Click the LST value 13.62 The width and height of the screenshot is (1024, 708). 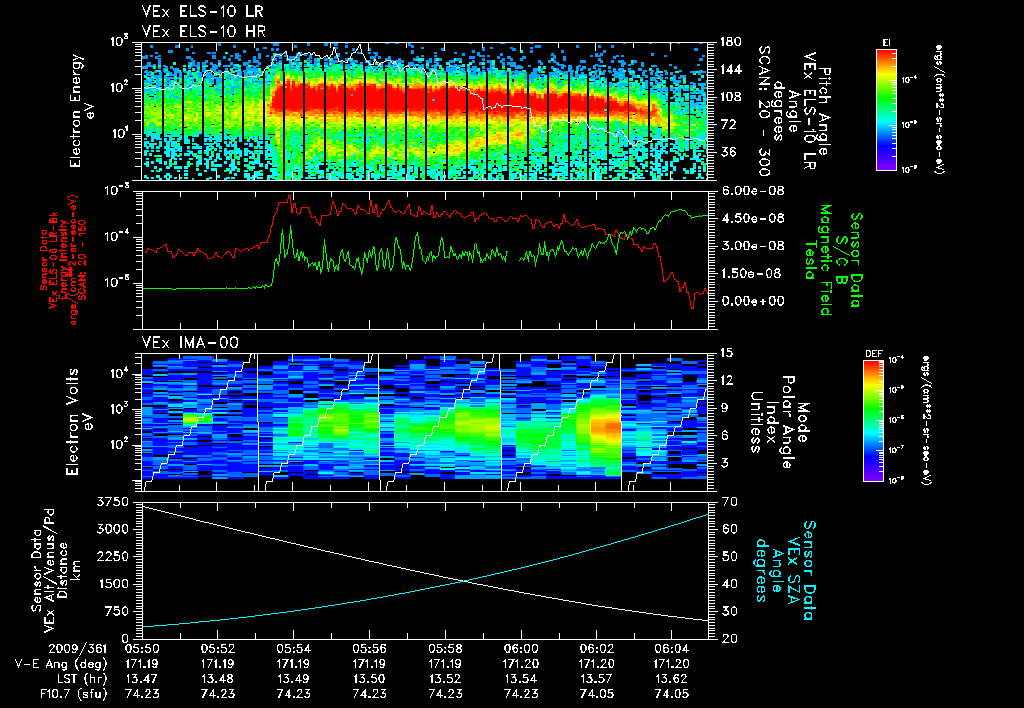click(672, 679)
